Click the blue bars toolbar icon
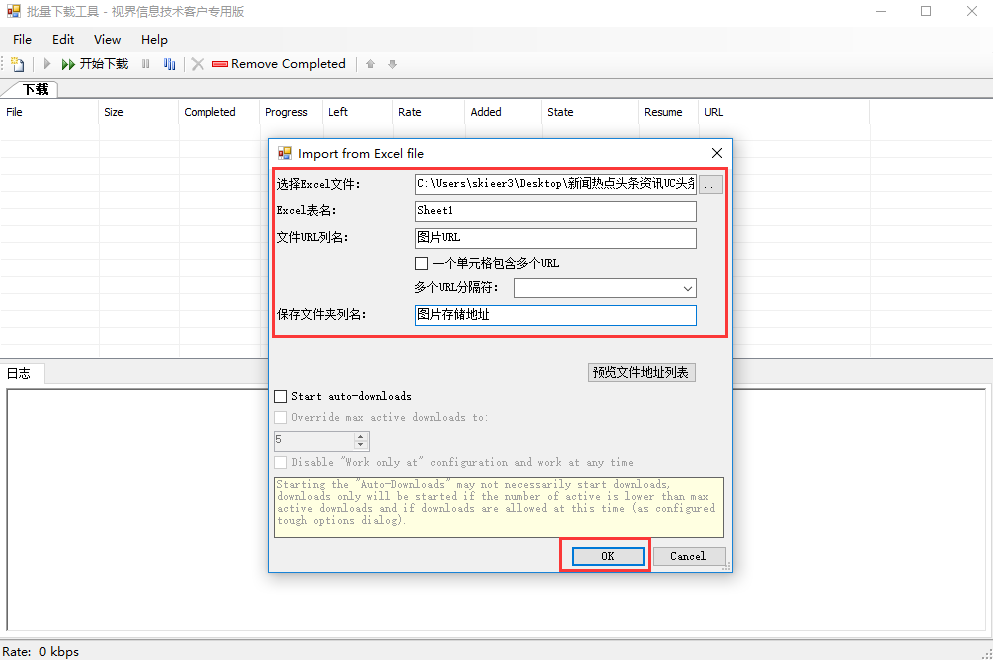Screen dimensions: 993x660 pyautogui.click(x=170, y=64)
